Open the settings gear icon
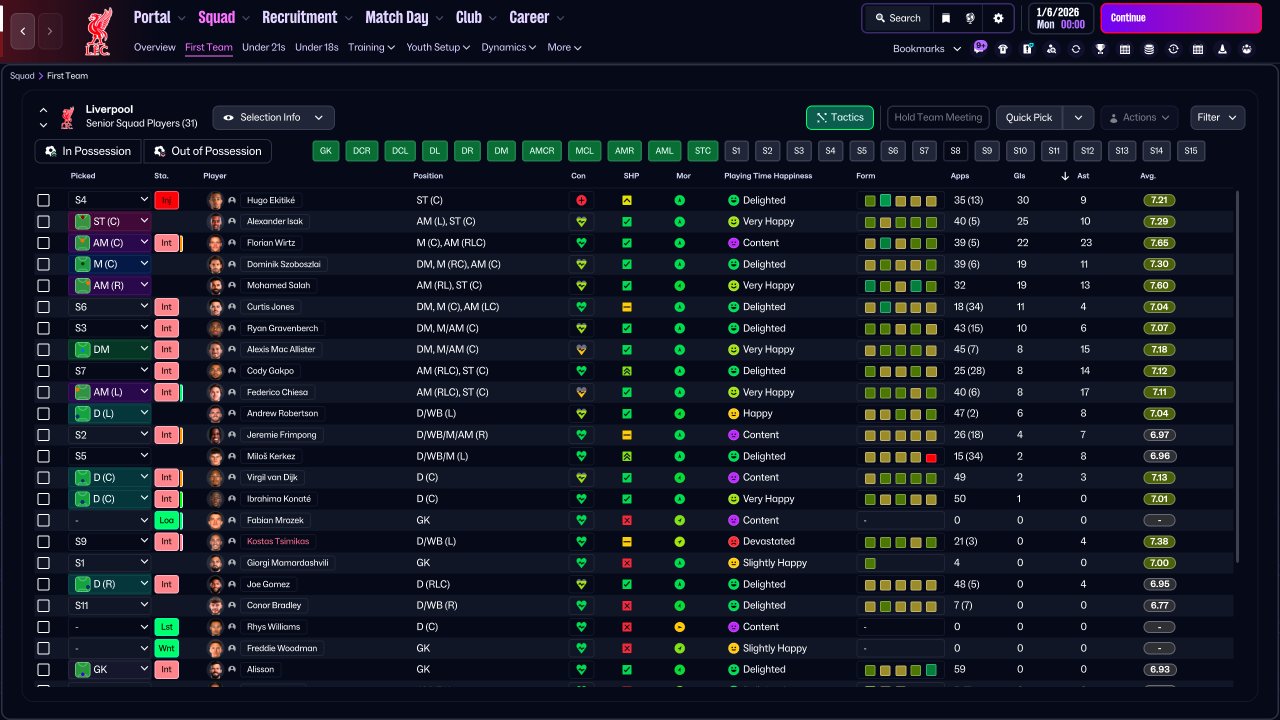 [x=998, y=18]
